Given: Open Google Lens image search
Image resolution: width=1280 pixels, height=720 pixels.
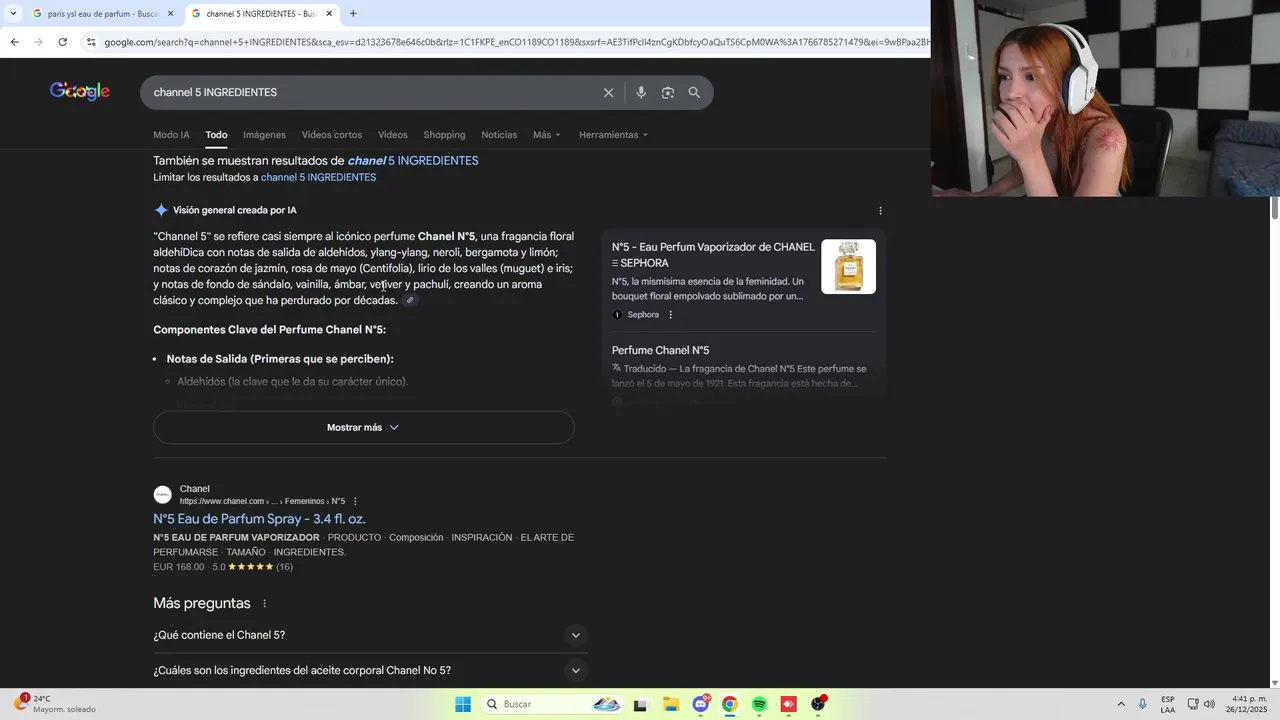Looking at the screenshot, I should point(667,92).
